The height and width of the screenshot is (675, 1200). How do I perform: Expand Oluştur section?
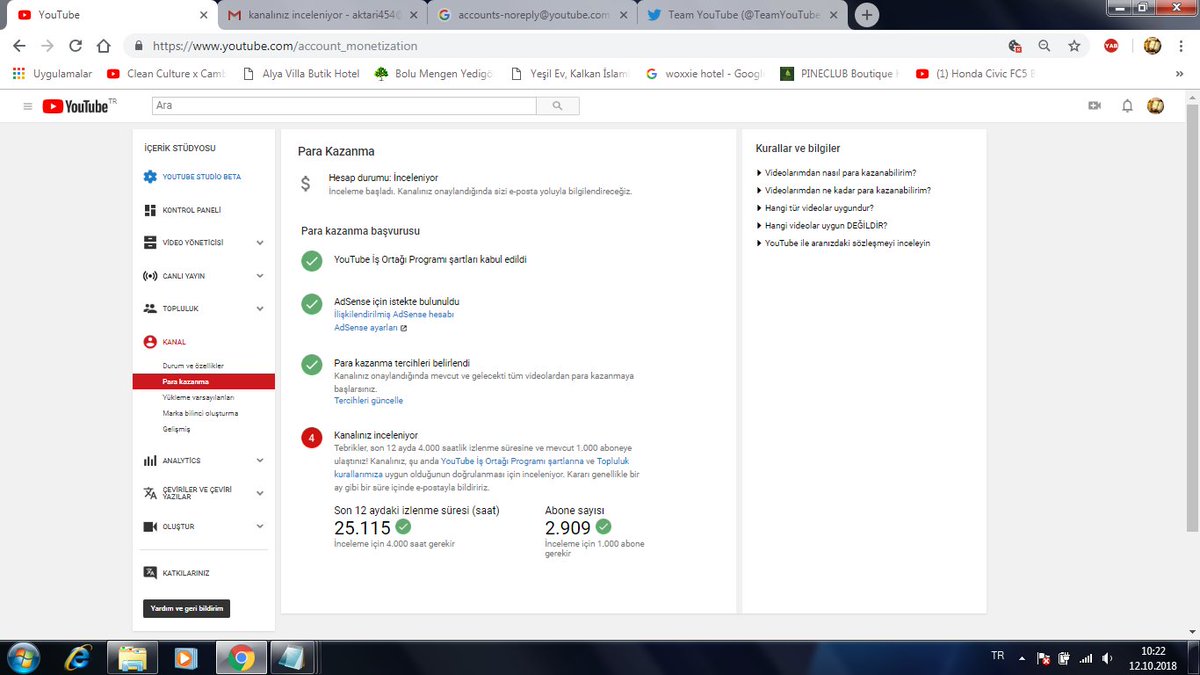click(x=260, y=527)
